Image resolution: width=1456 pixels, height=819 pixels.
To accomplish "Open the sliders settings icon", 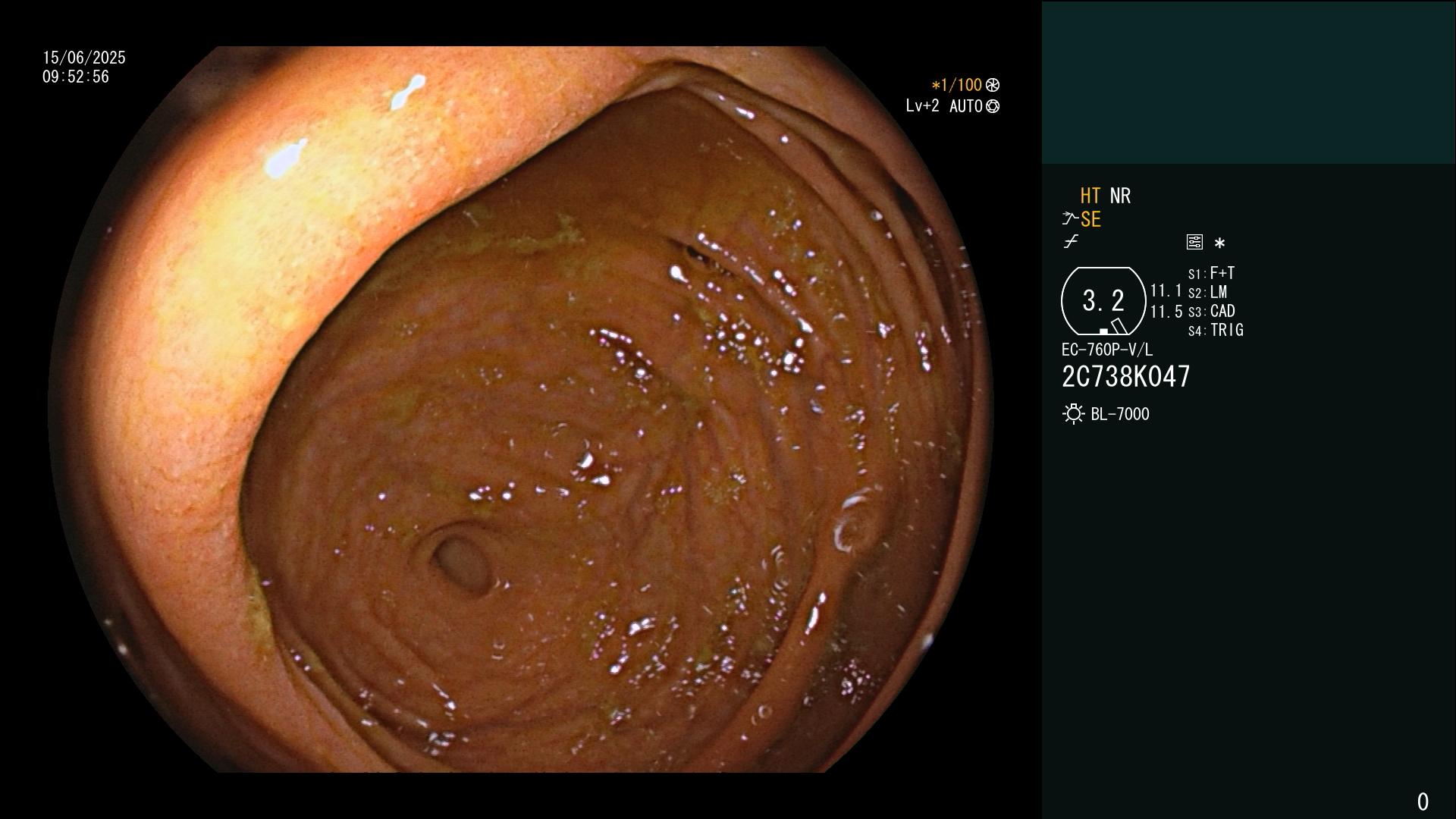I will coord(1194,242).
